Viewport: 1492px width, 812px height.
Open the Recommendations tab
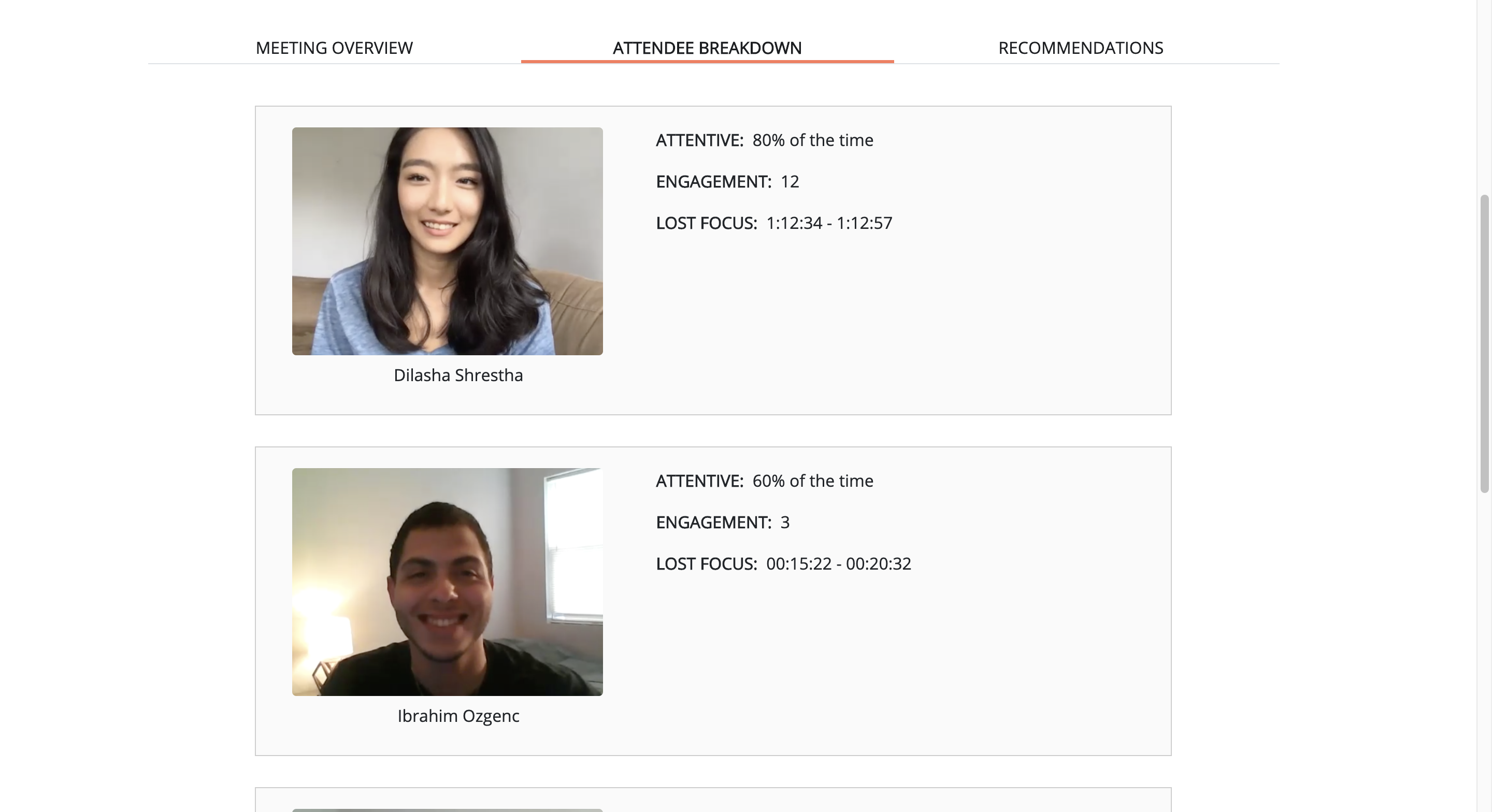[x=1080, y=48]
